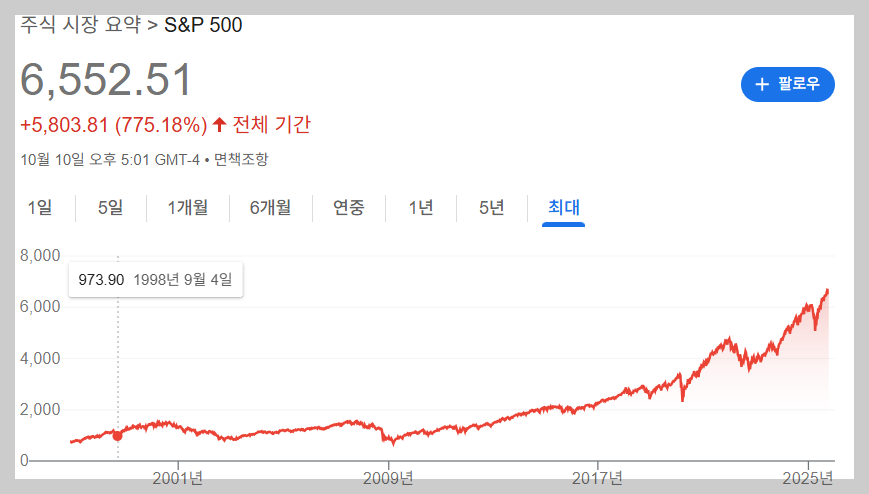Click the 면책조항 disclaimer link
This screenshot has height=494, width=869.
tap(241, 160)
